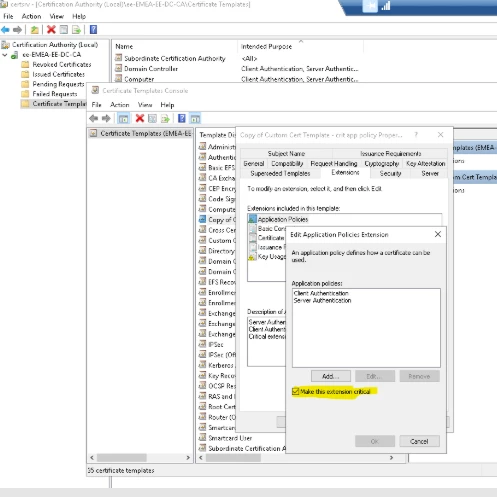Click the Add... button
497x497 pixels.
[x=331, y=376]
